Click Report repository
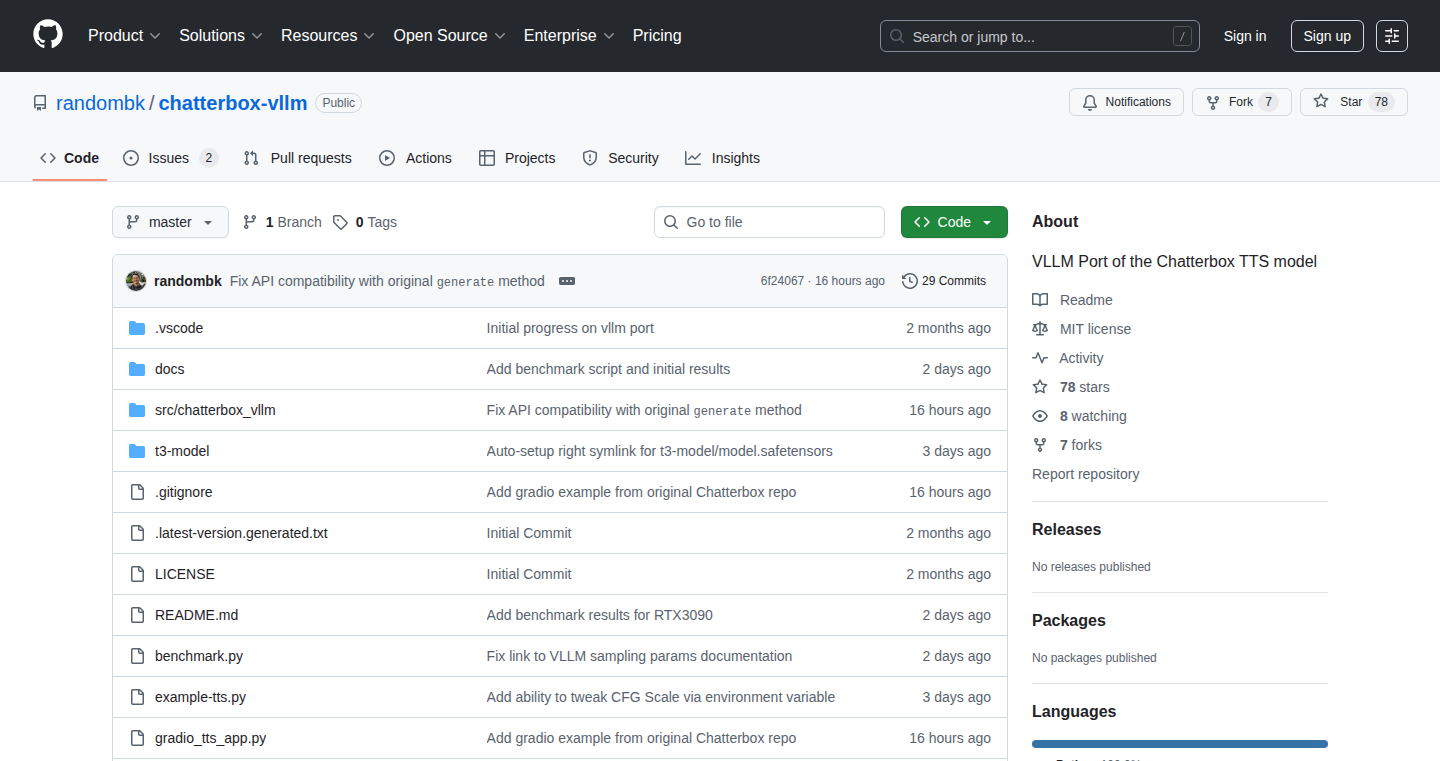 click(1085, 474)
